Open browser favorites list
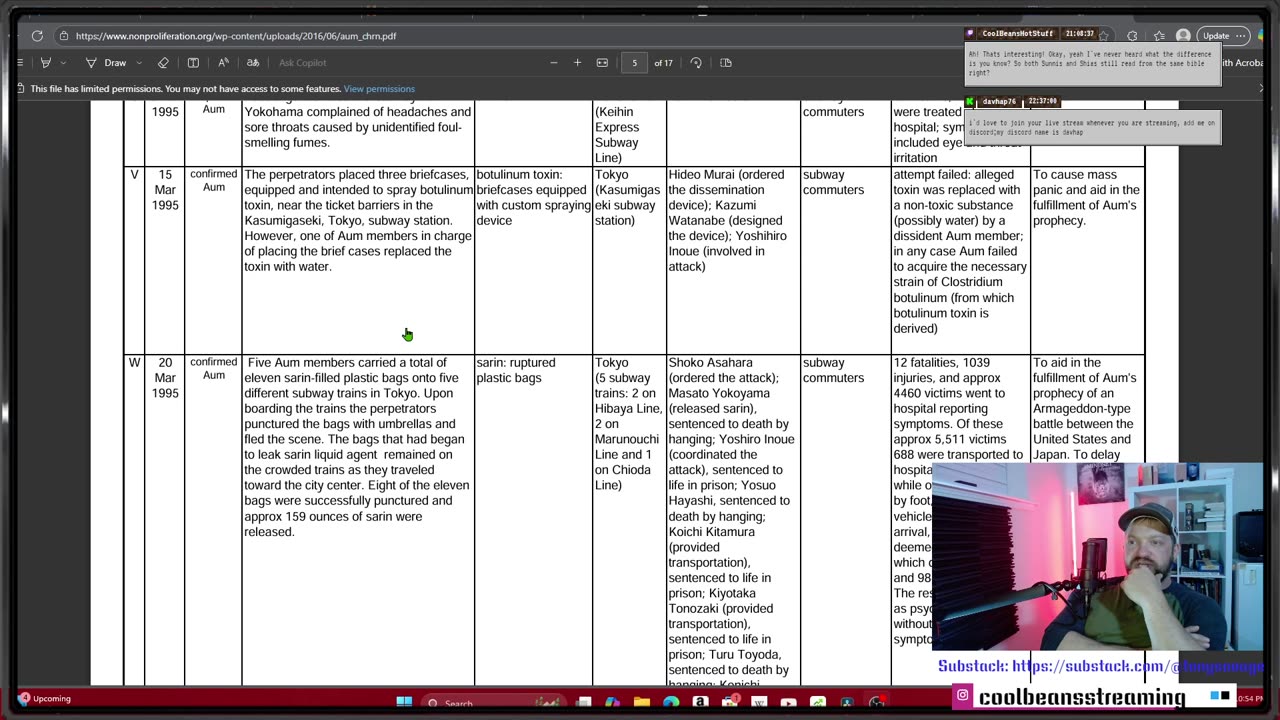The height and width of the screenshot is (720, 1280). tap(1158, 36)
